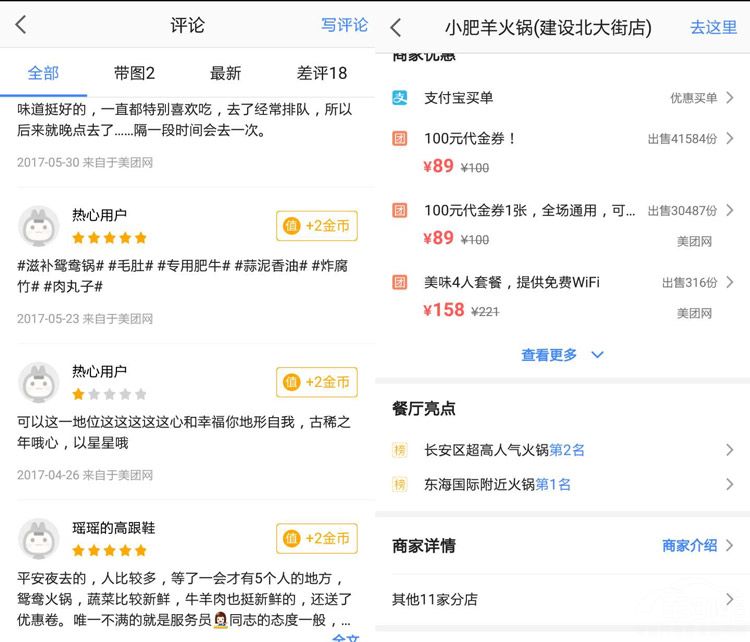Click 团 icon beside 100元代金券！
Image resolution: width=750 pixels, height=642 pixels.
(x=400, y=139)
